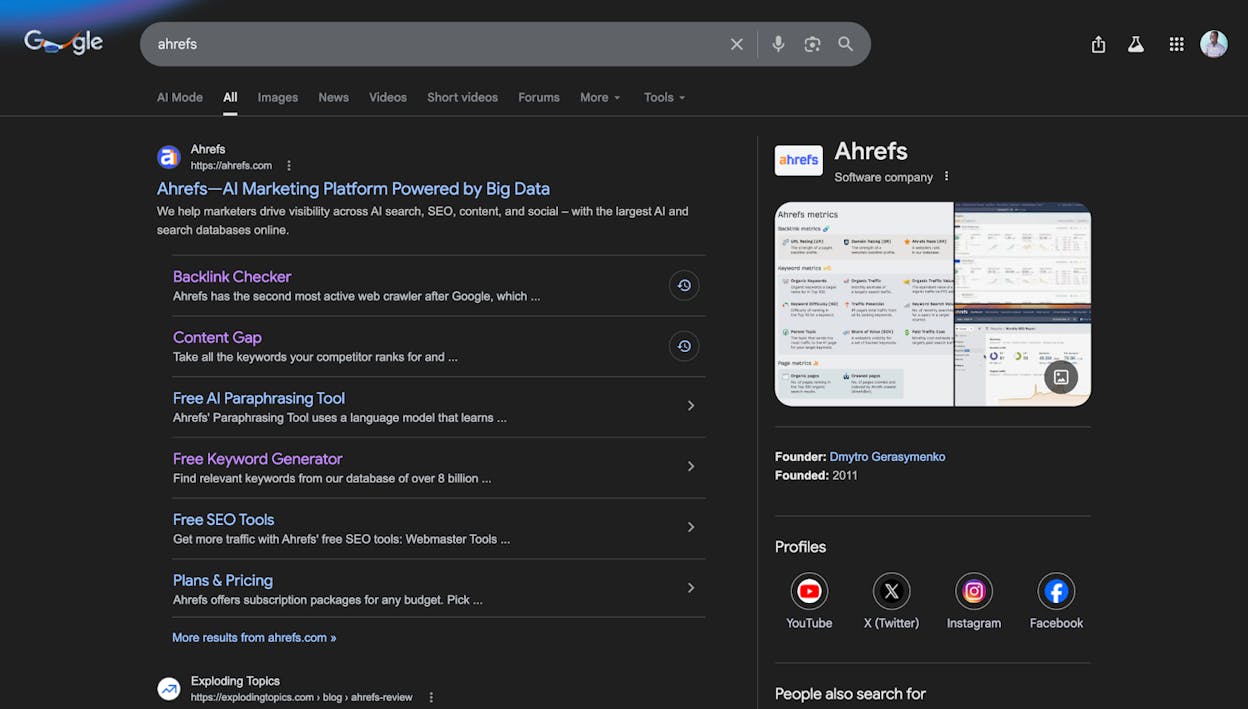Switch to AI Mode tab
The height and width of the screenshot is (709, 1248).
coord(180,97)
